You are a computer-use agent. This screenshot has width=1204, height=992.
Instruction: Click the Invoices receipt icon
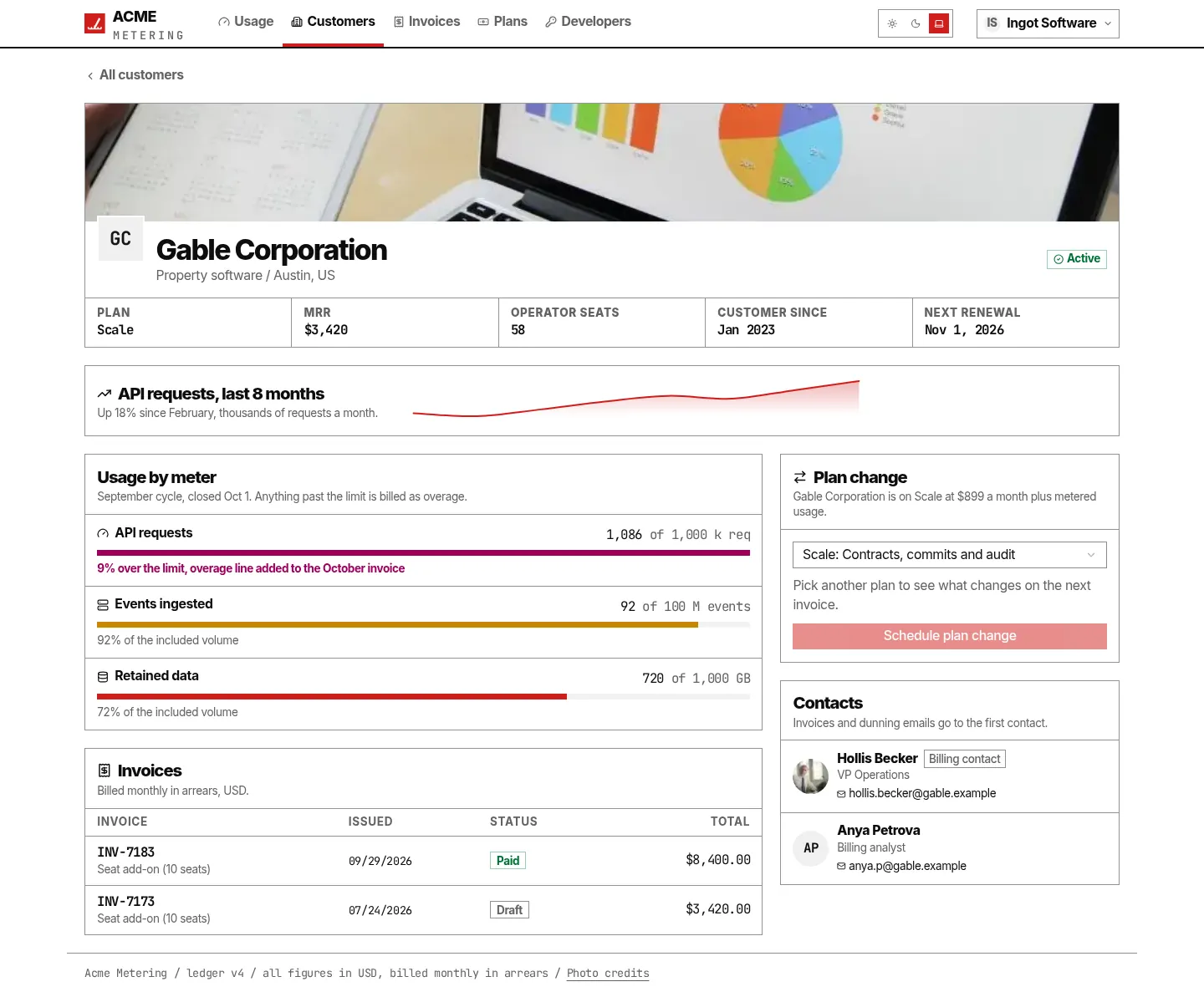pos(105,771)
